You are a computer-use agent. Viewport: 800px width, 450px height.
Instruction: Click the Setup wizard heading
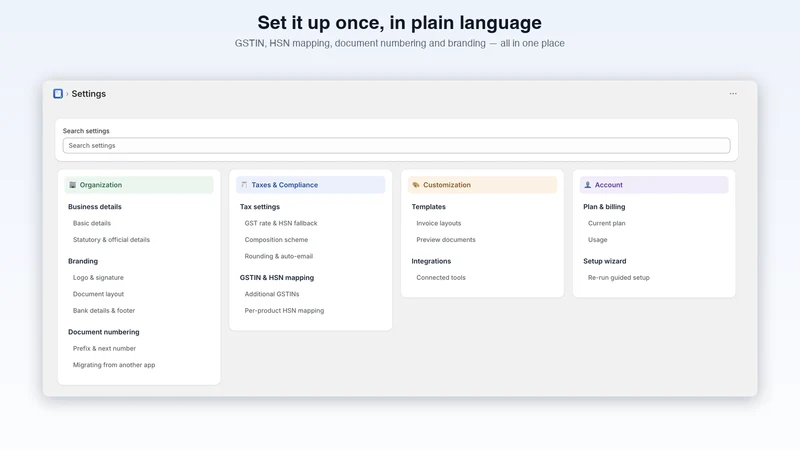(605, 261)
